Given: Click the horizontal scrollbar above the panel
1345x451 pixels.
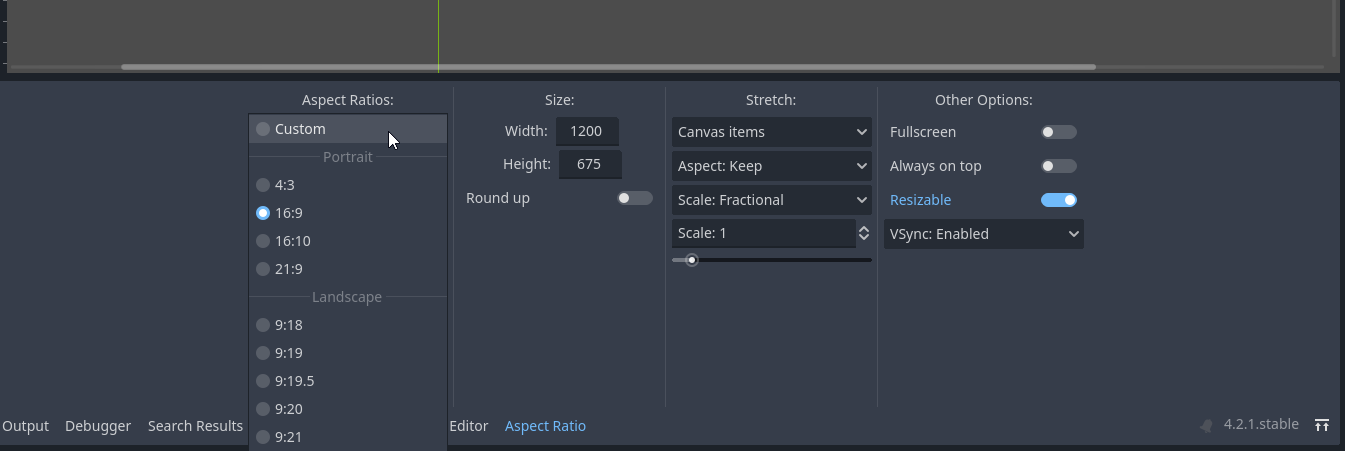Looking at the screenshot, I should click(x=608, y=67).
